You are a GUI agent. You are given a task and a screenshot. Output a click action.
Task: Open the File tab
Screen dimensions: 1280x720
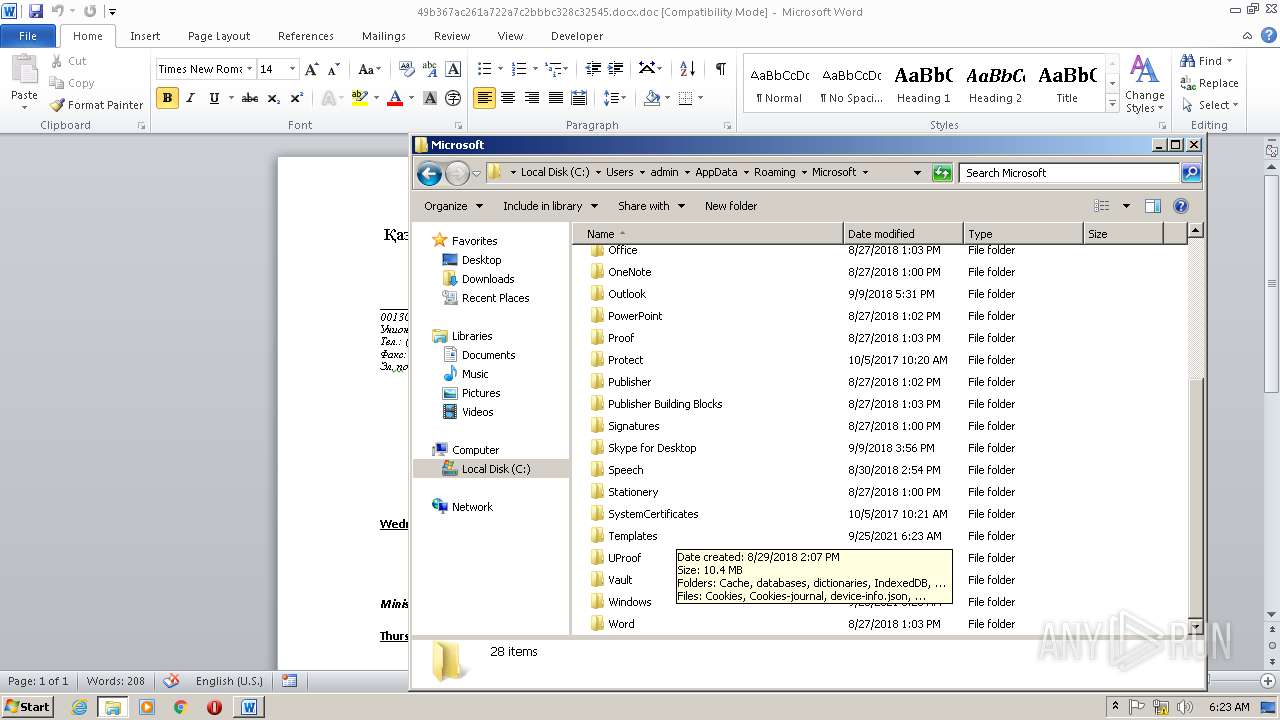tap(28, 36)
